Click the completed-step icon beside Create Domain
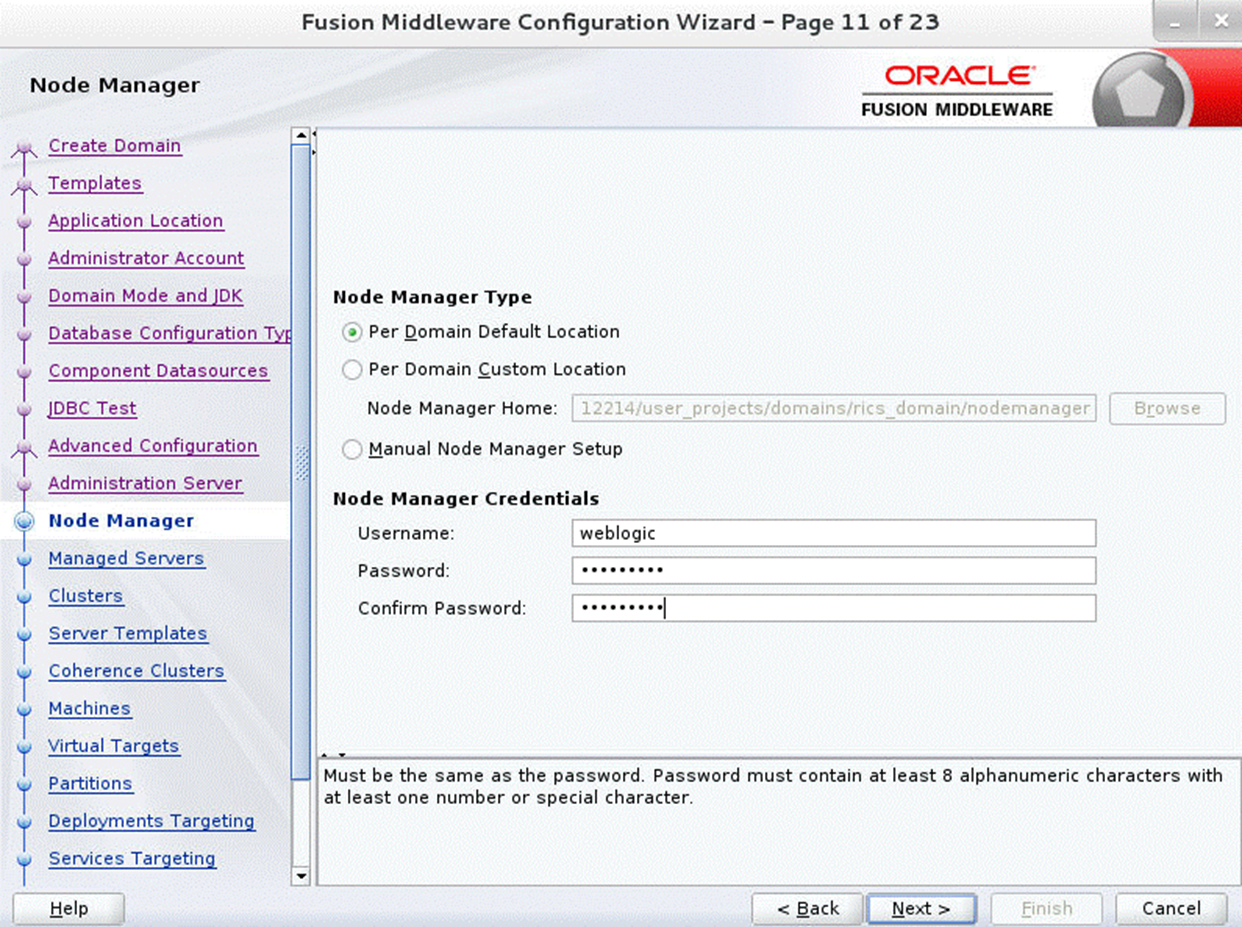 pos(25,146)
